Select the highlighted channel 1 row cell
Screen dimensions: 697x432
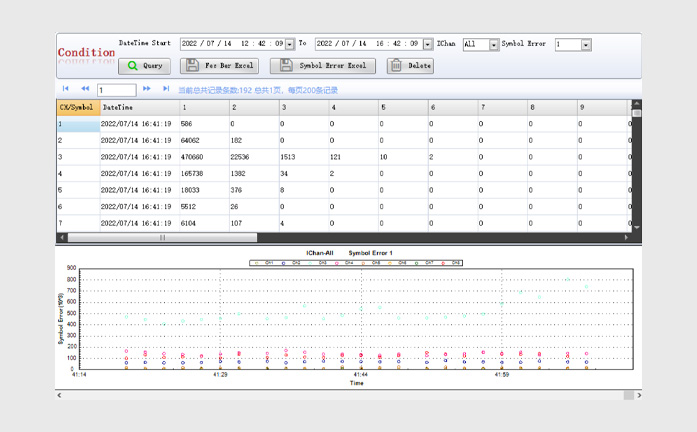[x=78, y=124]
